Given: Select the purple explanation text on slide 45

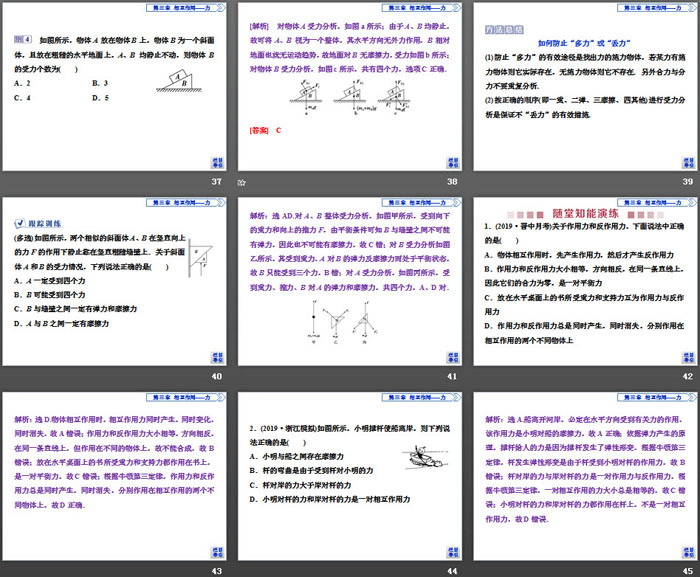Looking at the screenshot, I should pos(585,469).
